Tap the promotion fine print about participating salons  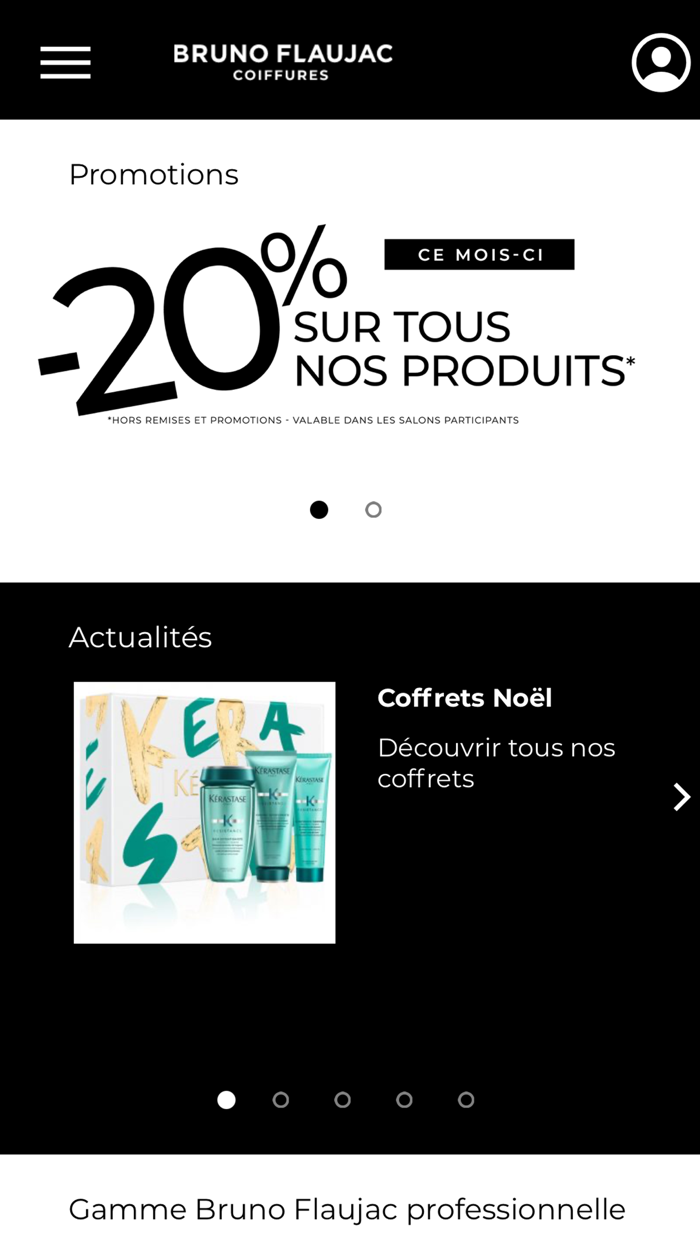[313, 421]
